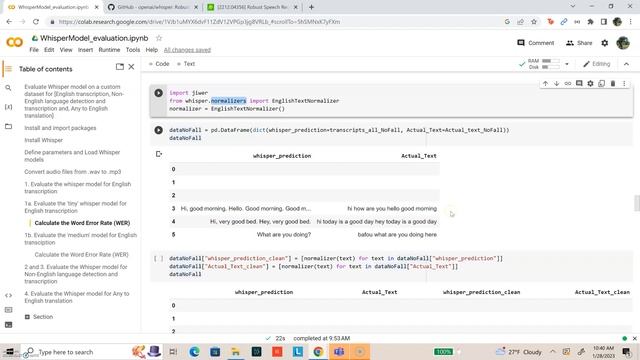The width and height of the screenshot is (640, 360).
Task: Add a new Code cell
Action: pyautogui.click(x=159, y=64)
